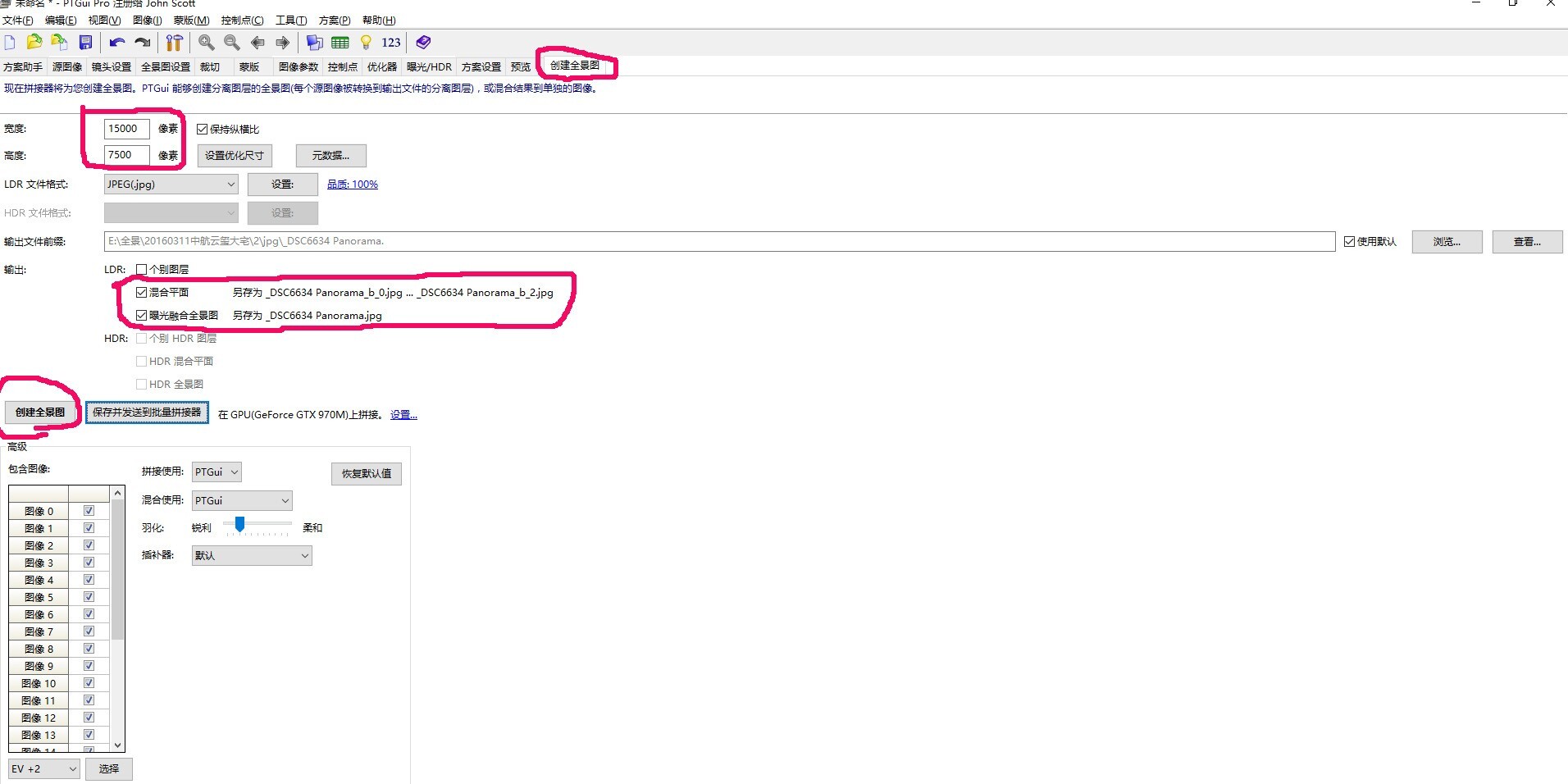Click the 羽化 feathering slider handle
The image size is (1568, 784).
click(x=239, y=524)
